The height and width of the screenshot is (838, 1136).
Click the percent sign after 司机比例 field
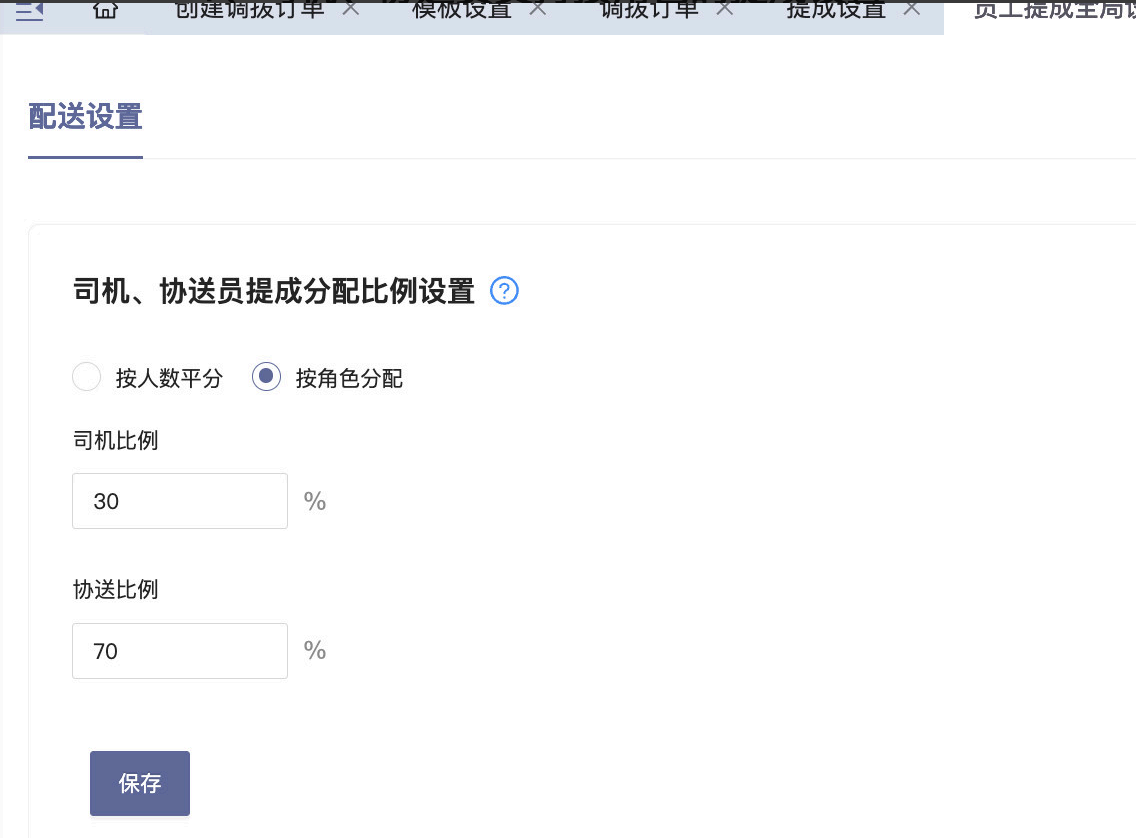(315, 501)
